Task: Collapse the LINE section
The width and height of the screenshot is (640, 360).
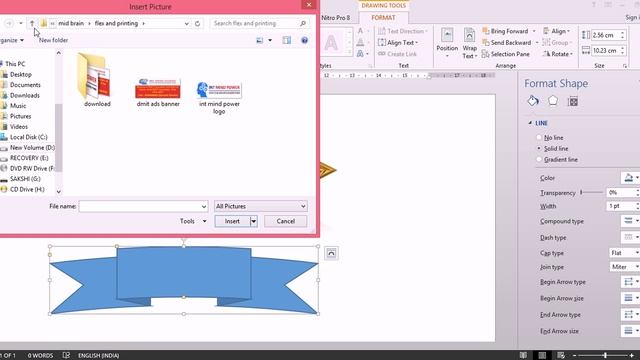Action: pyautogui.click(x=530, y=123)
